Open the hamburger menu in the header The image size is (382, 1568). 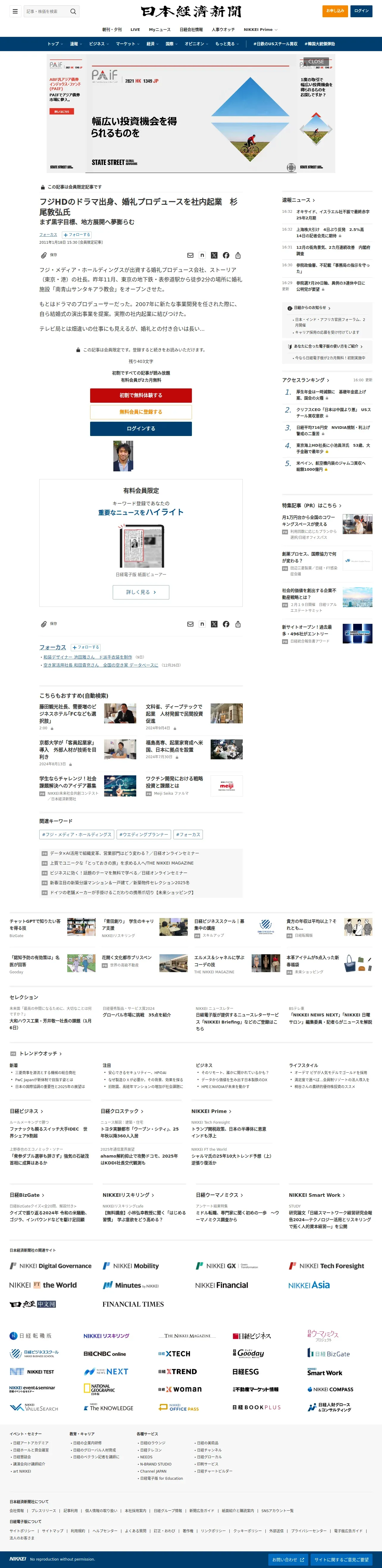15,11
